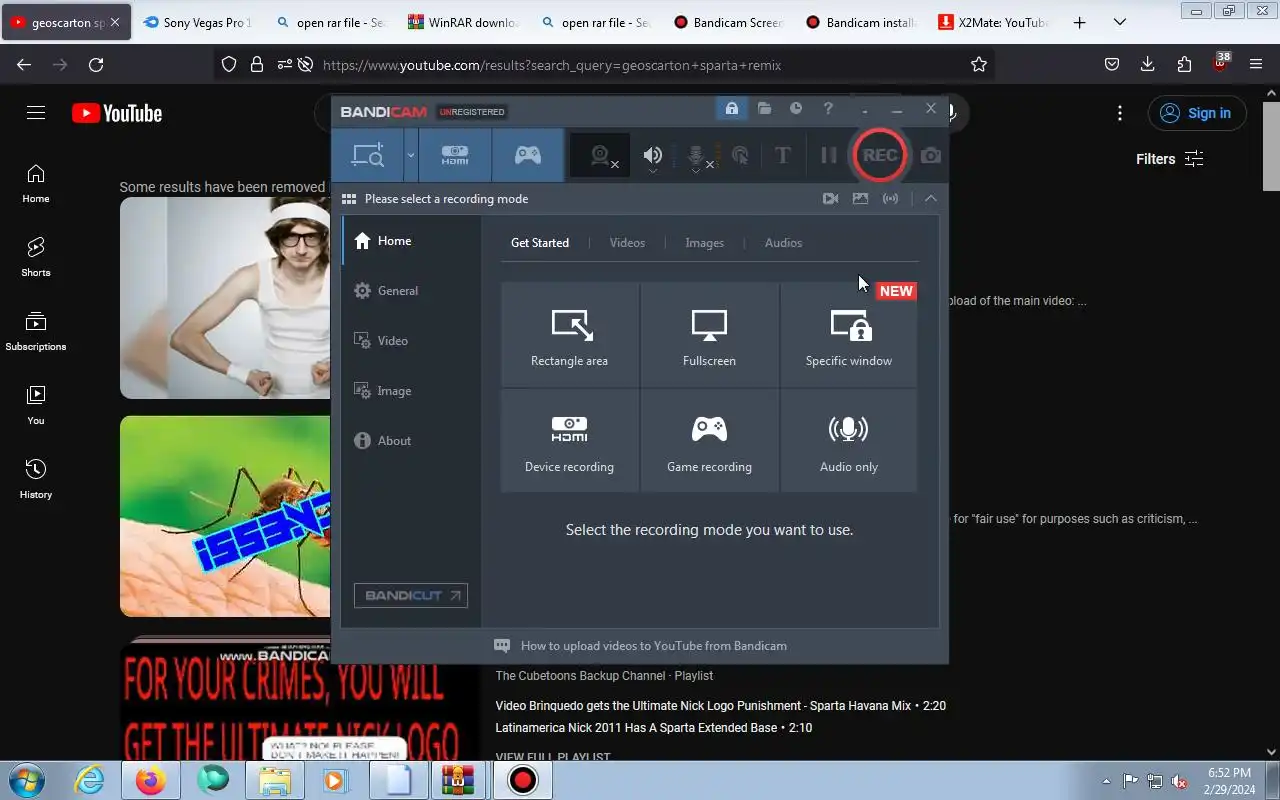The width and height of the screenshot is (1280, 800).
Task: Open Firefox application hamburger menu
Action: 1256,64
